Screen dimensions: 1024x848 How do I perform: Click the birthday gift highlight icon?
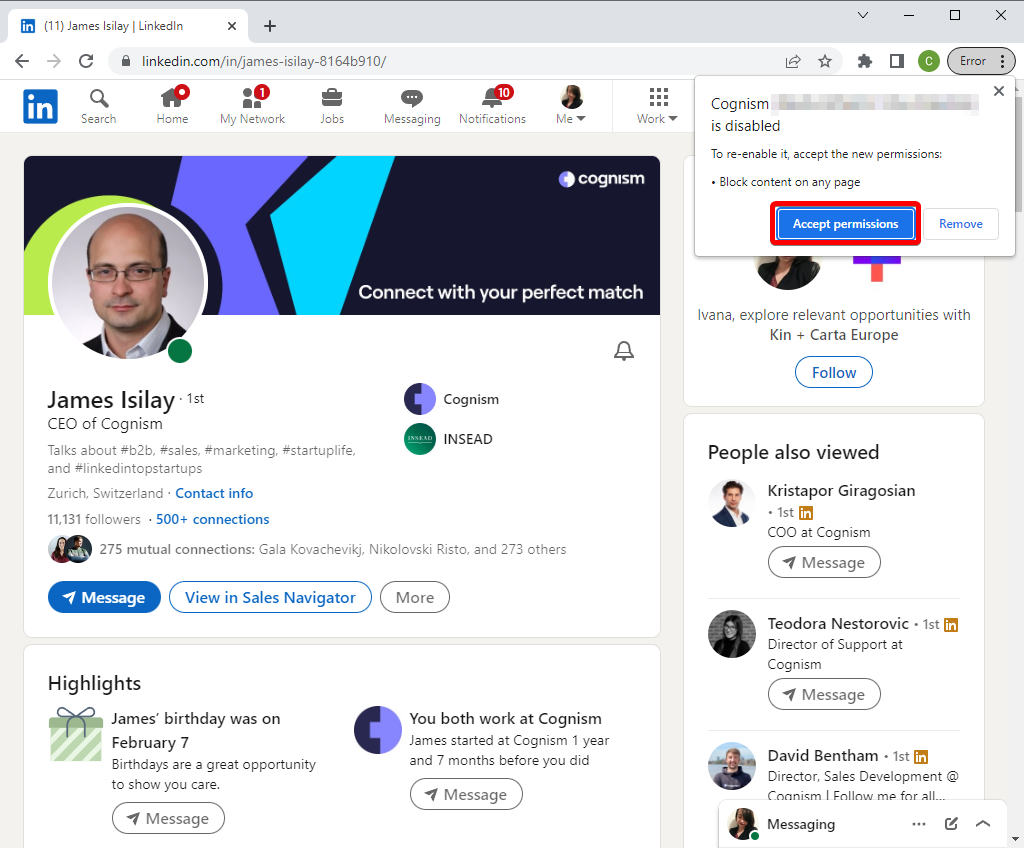[x=76, y=734]
